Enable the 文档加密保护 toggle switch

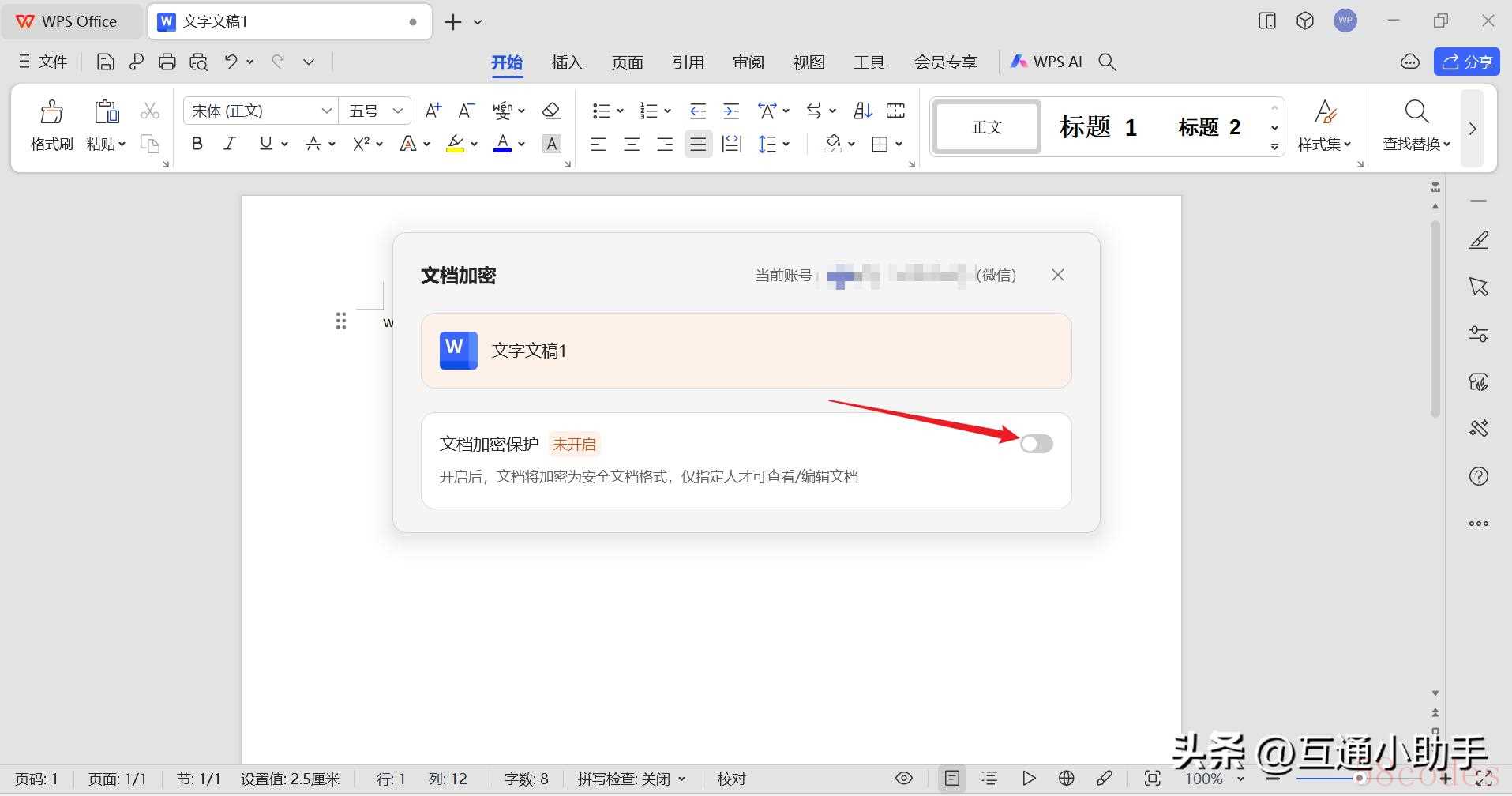(1036, 444)
